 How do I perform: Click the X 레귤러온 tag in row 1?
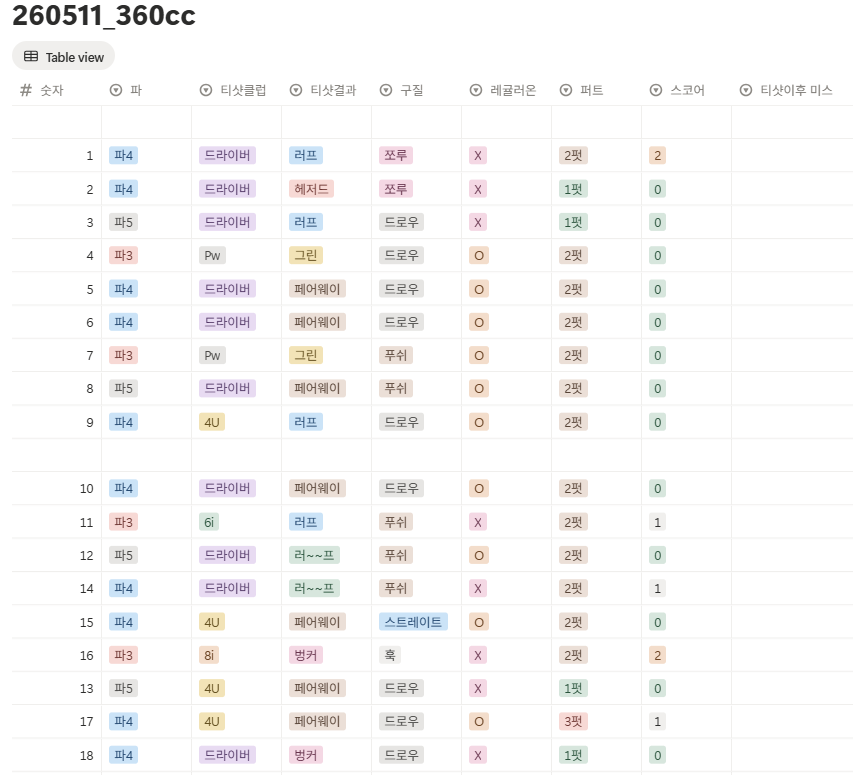[478, 156]
